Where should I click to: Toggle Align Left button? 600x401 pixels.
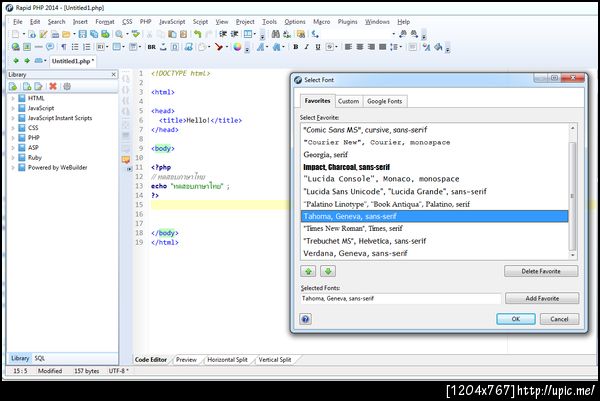tap(348, 47)
